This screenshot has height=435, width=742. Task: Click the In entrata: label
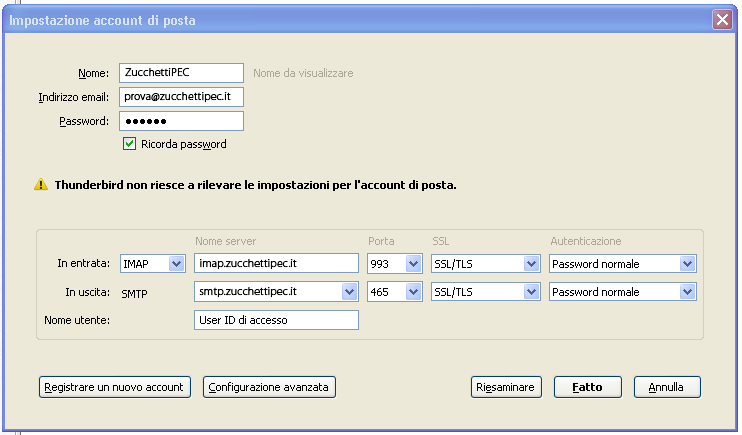click(83, 263)
